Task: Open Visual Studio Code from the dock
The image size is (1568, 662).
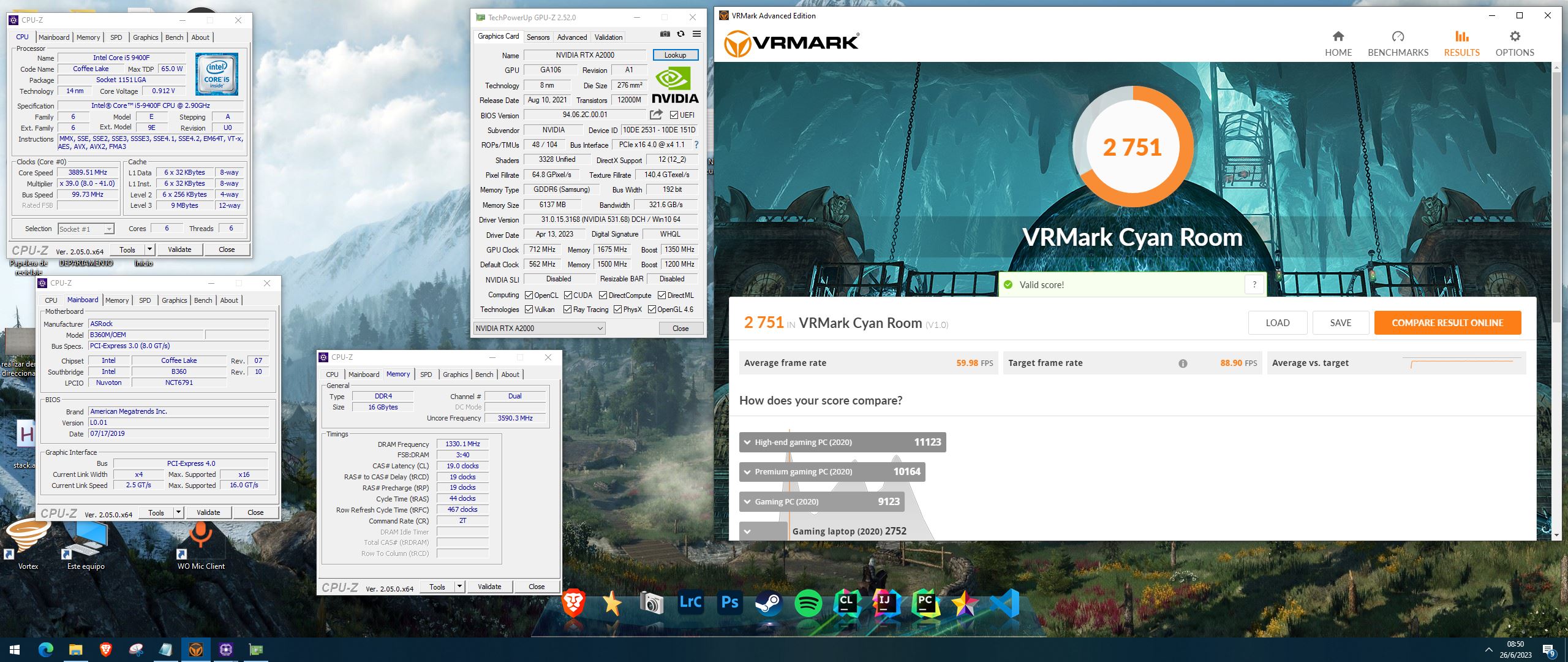Action: (x=1005, y=603)
